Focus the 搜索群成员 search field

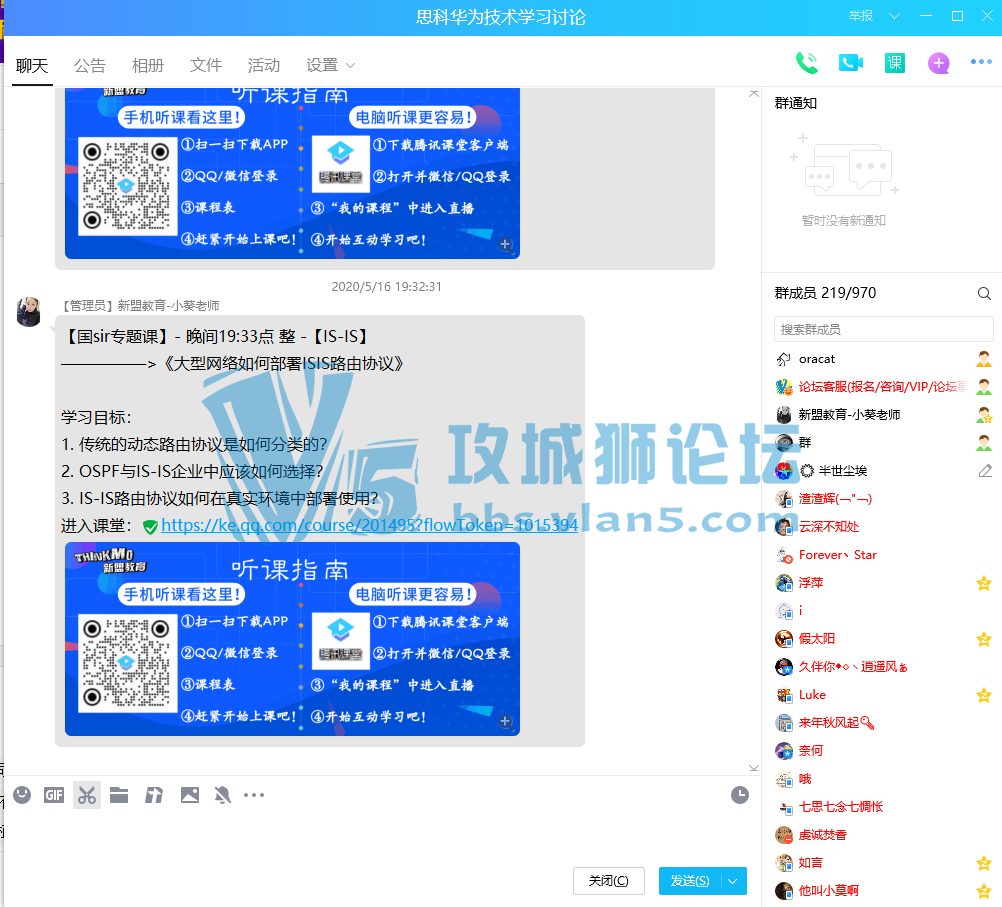coord(883,329)
